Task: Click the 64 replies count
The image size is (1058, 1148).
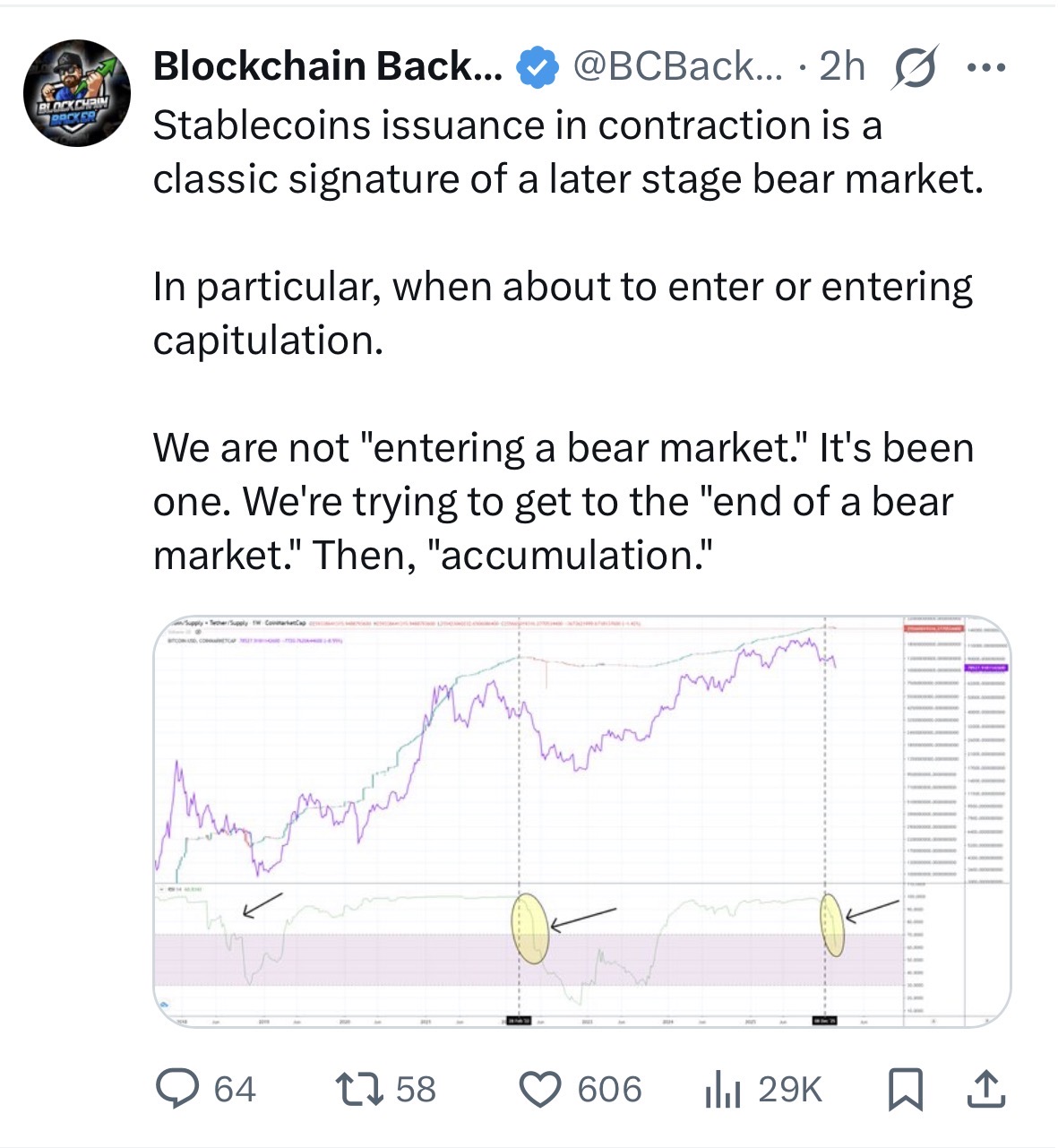Action: [235, 1089]
